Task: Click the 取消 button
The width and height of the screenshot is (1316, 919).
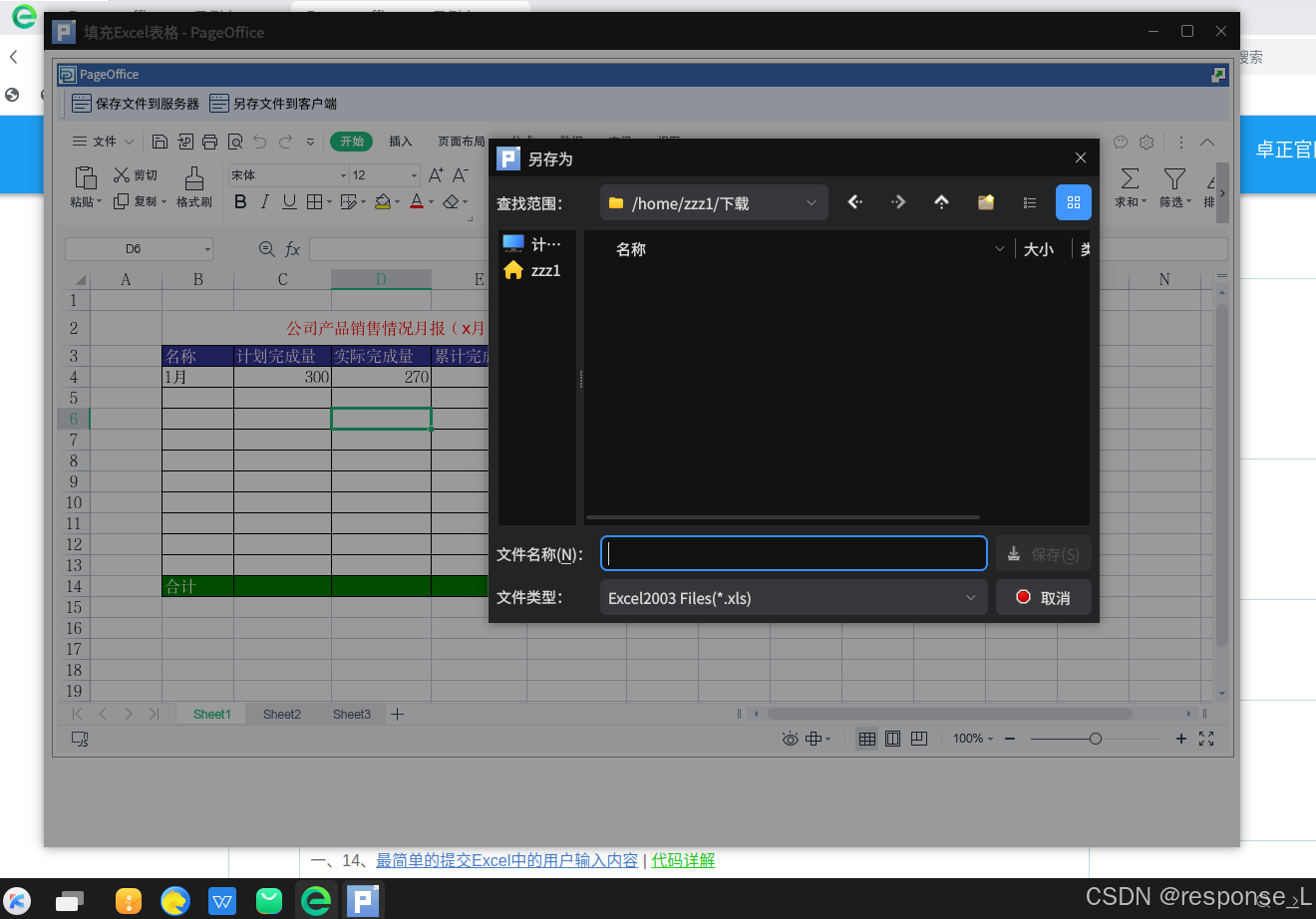Action: pyautogui.click(x=1043, y=598)
